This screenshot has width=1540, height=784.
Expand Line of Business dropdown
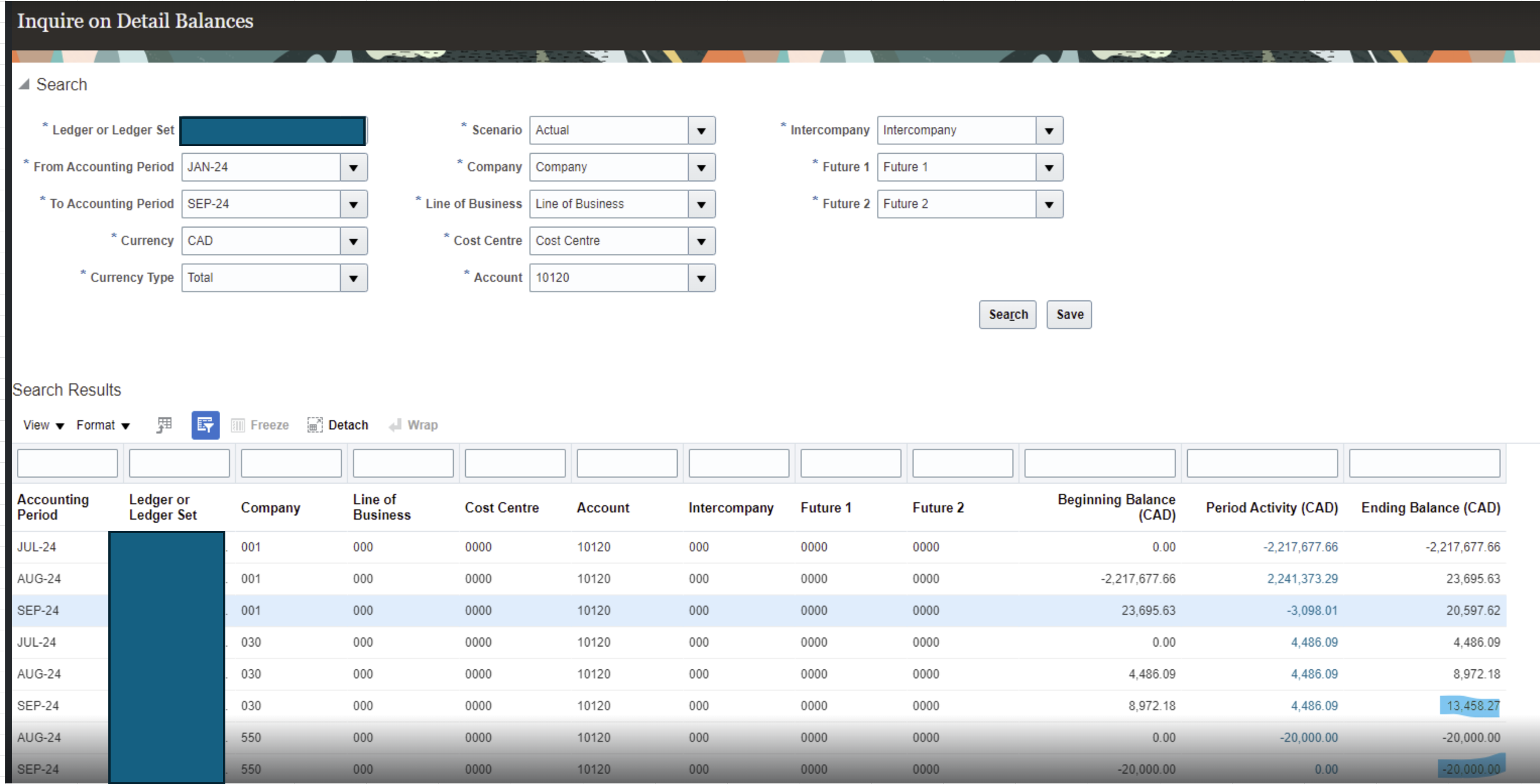[701, 204]
